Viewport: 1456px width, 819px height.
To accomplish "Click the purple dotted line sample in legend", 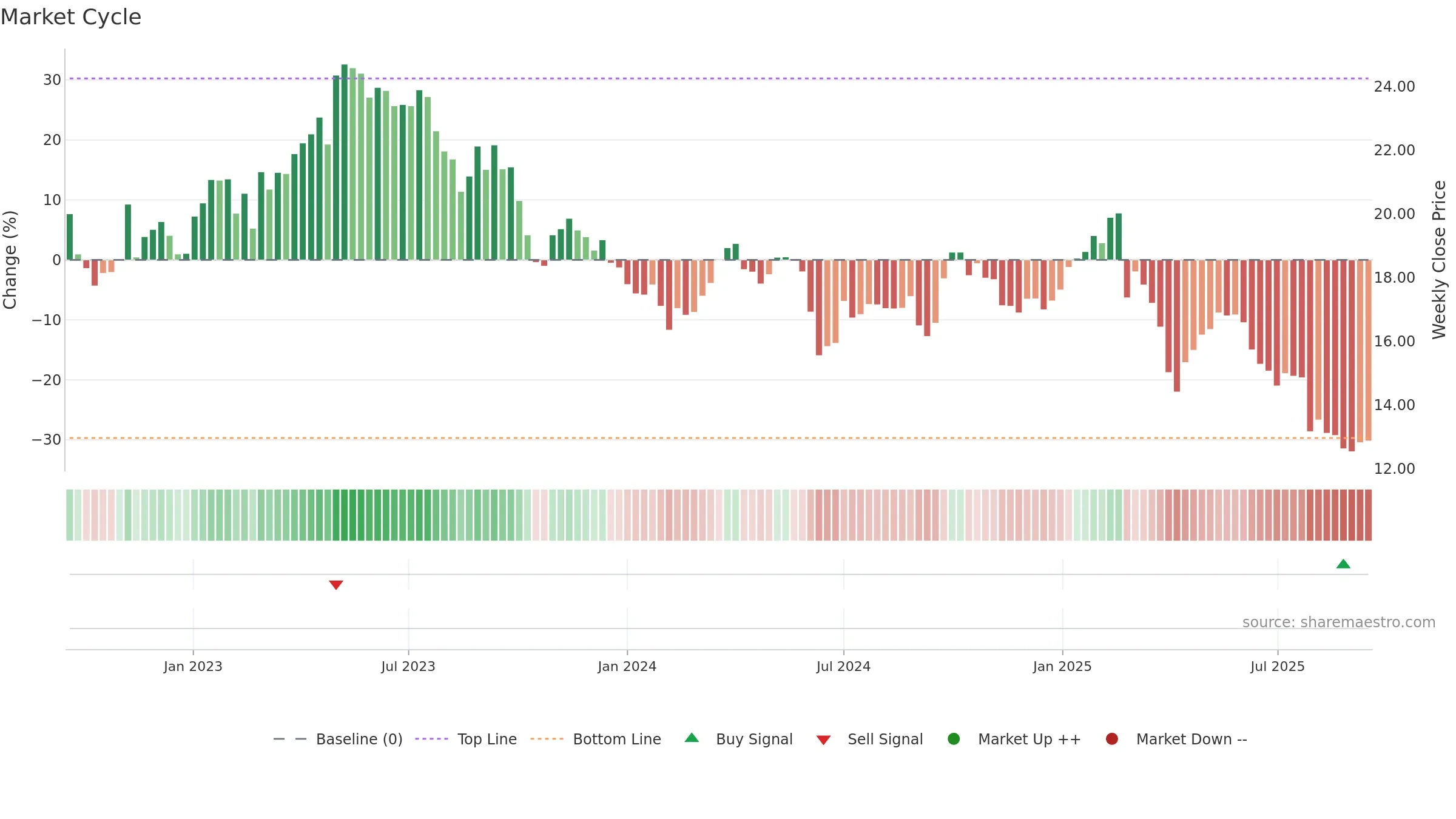I will pos(431,739).
